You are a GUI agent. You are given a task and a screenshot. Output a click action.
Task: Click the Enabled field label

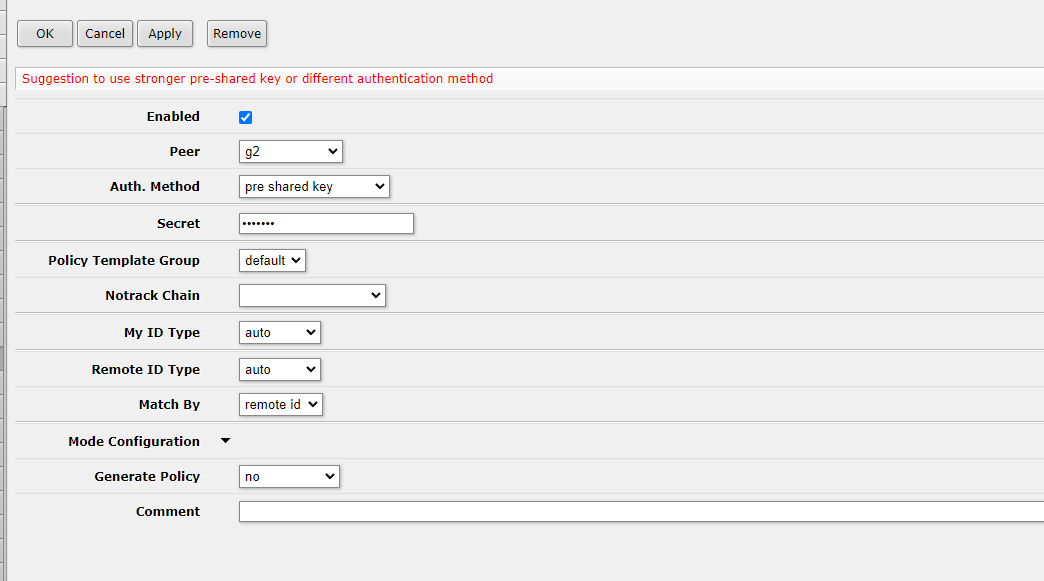coord(173,117)
